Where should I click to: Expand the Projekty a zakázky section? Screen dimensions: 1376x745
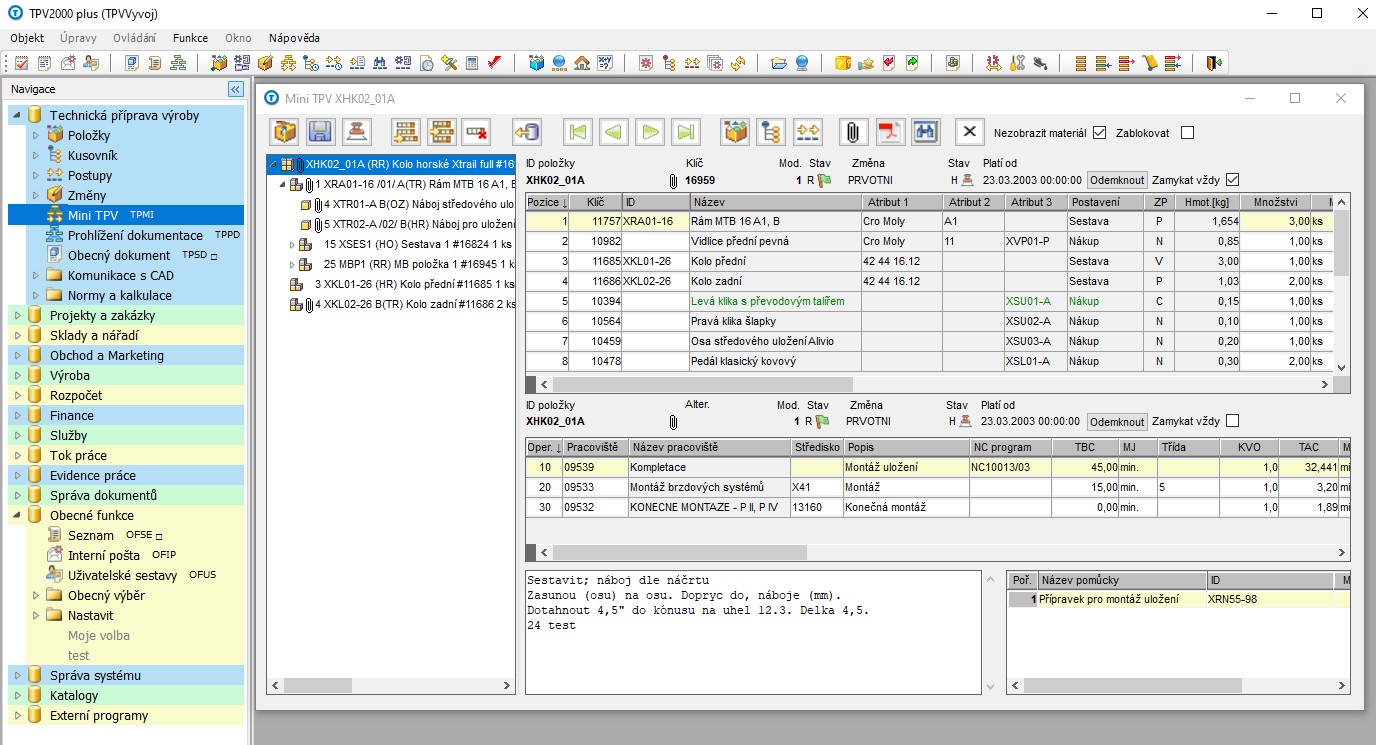tap(17, 315)
